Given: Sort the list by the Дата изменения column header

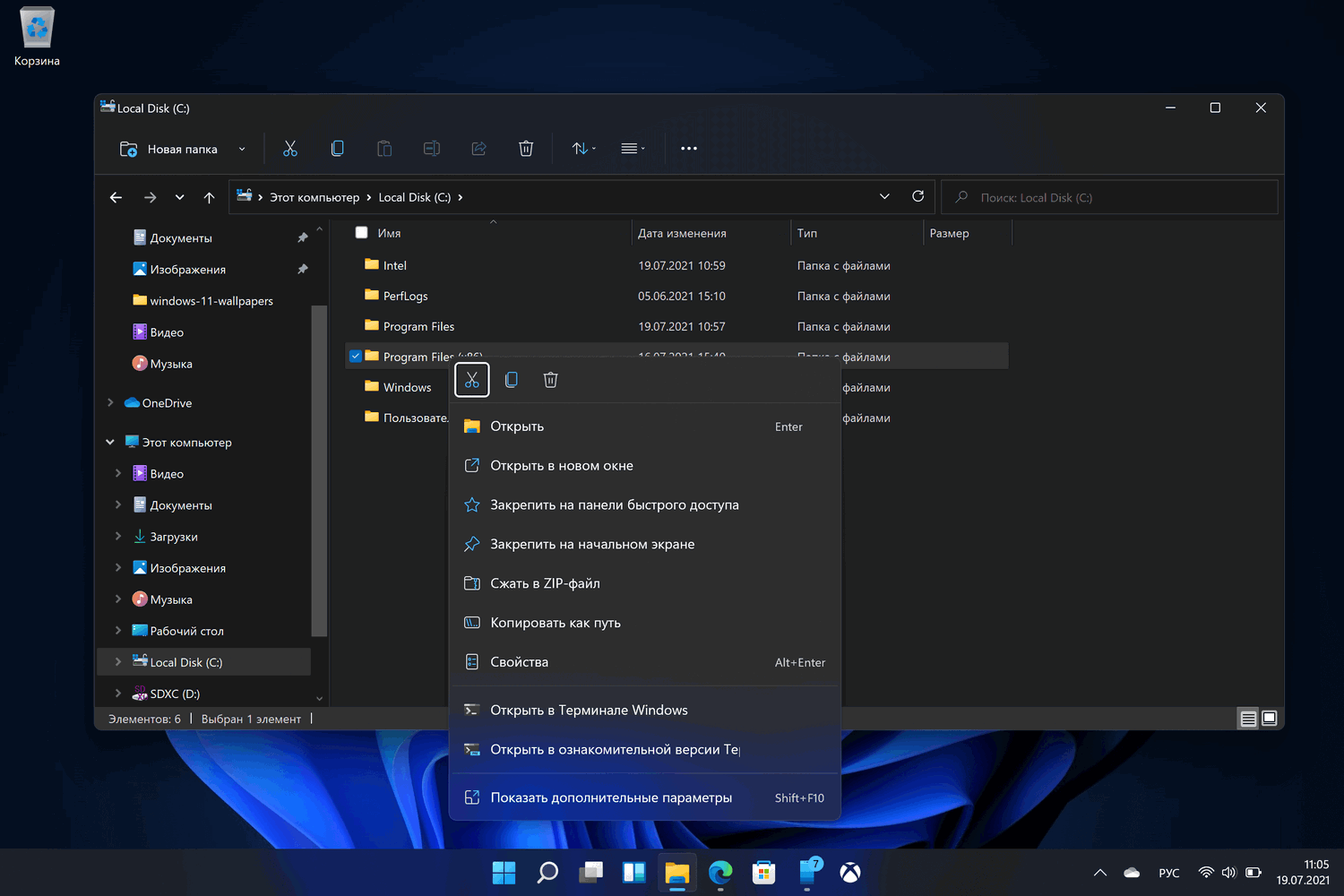Looking at the screenshot, I should coord(682,233).
